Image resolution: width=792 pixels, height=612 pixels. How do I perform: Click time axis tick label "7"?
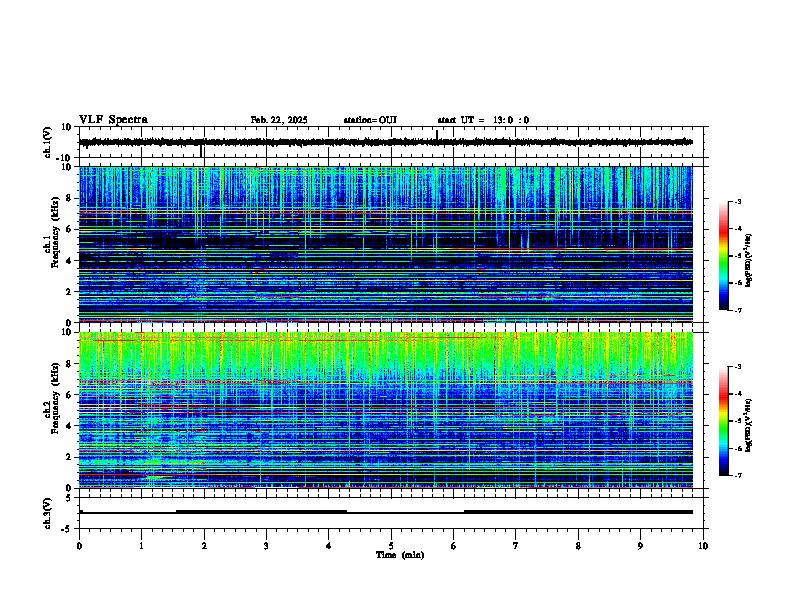(x=516, y=546)
